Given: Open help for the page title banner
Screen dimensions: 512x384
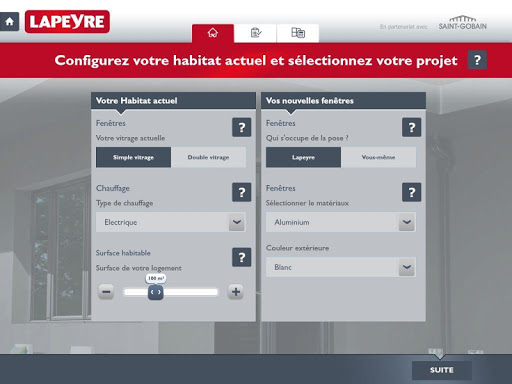Looking at the screenshot, I should click(x=477, y=60).
